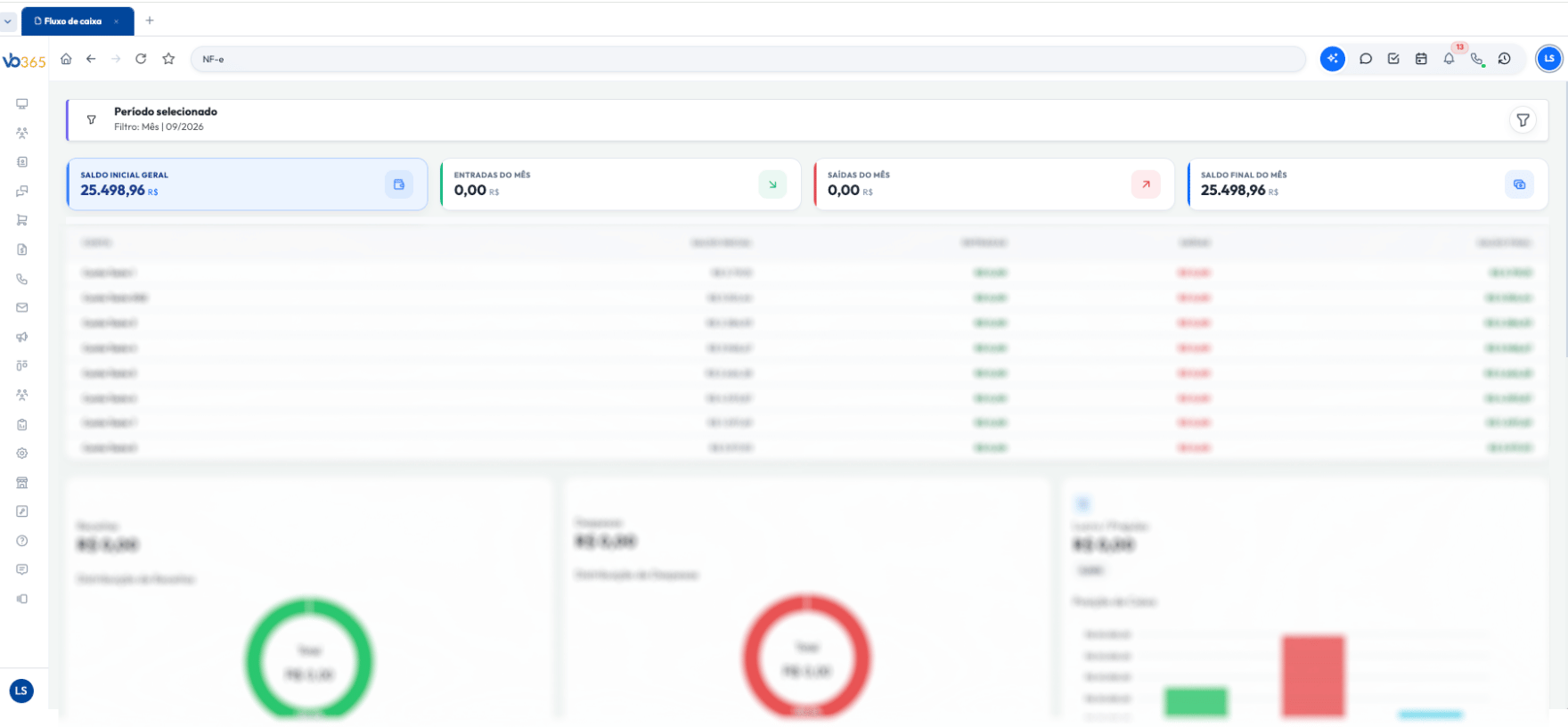Click the wallet icon in Saldo Inicial Geral card
1568x727 pixels.
tap(399, 184)
